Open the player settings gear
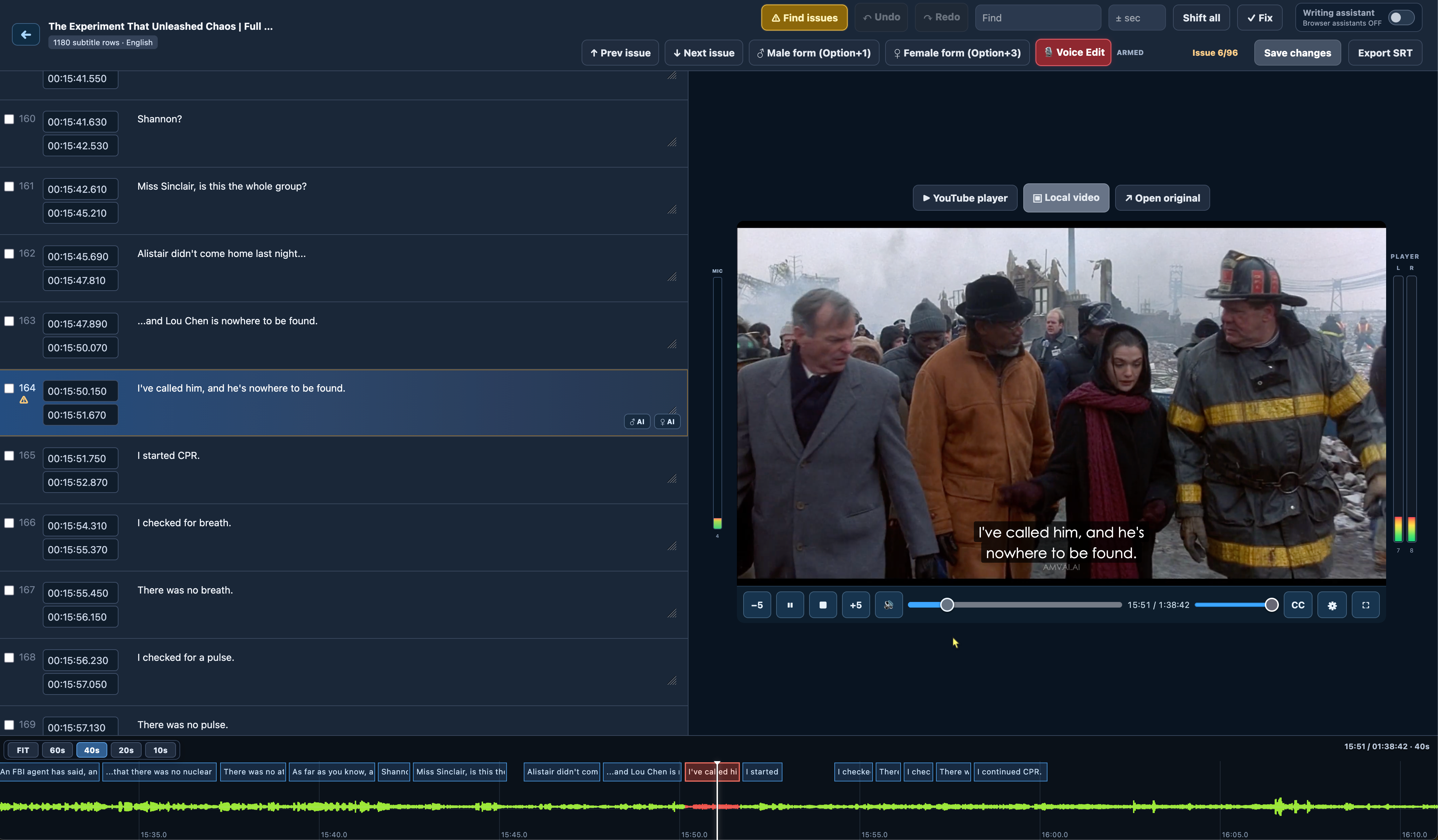Screen dimensions: 1438x840 [1332, 605]
